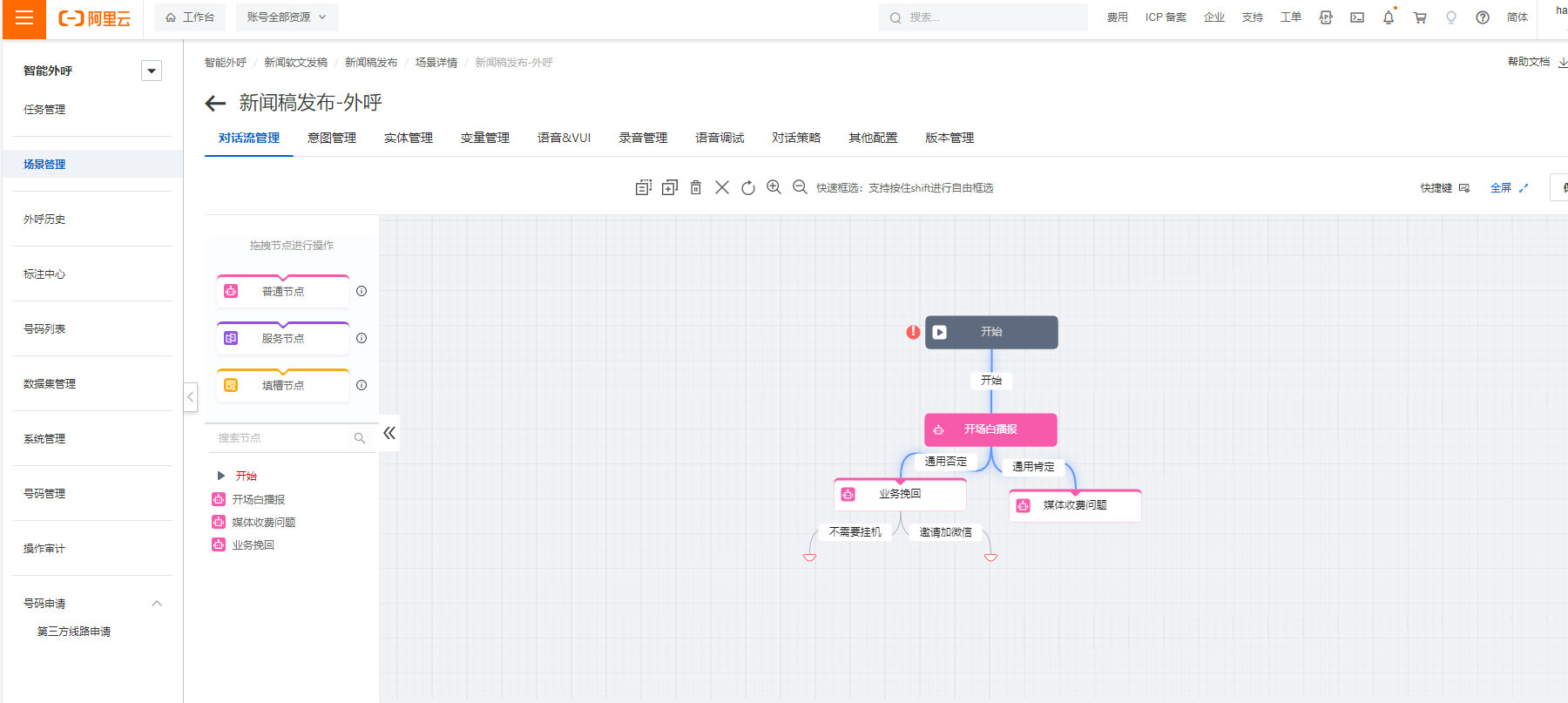The width and height of the screenshot is (1568, 703).
Task: Switch to 实体管理 tab
Action: pos(409,138)
